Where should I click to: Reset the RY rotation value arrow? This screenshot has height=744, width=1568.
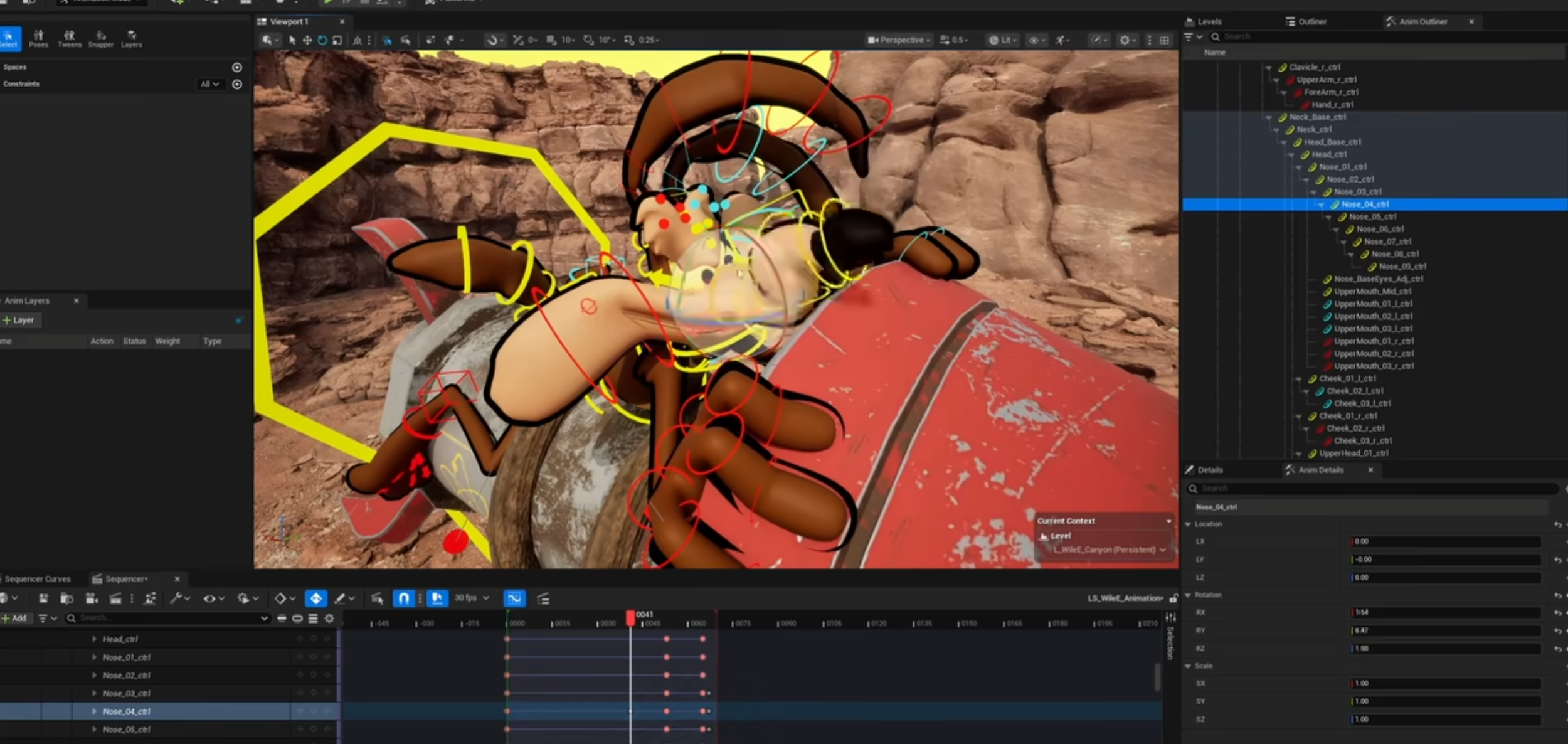click(x=1558, y=630)
